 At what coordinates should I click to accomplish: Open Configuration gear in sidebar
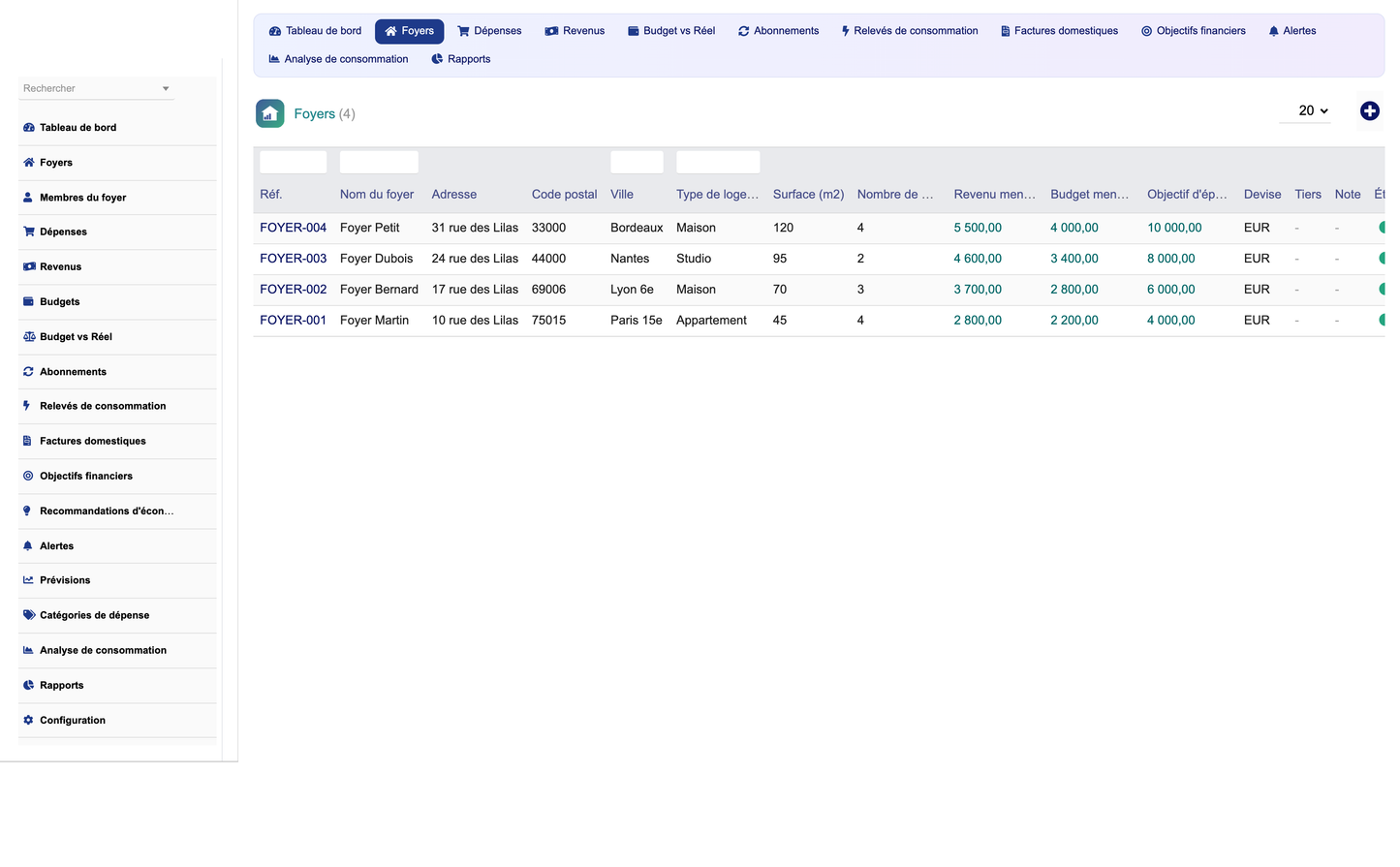[28, 721]
